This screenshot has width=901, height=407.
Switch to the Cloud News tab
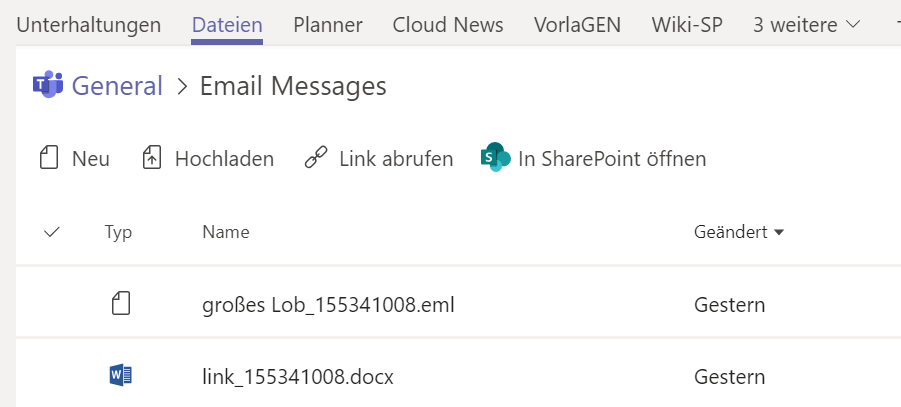click(448, 25)
